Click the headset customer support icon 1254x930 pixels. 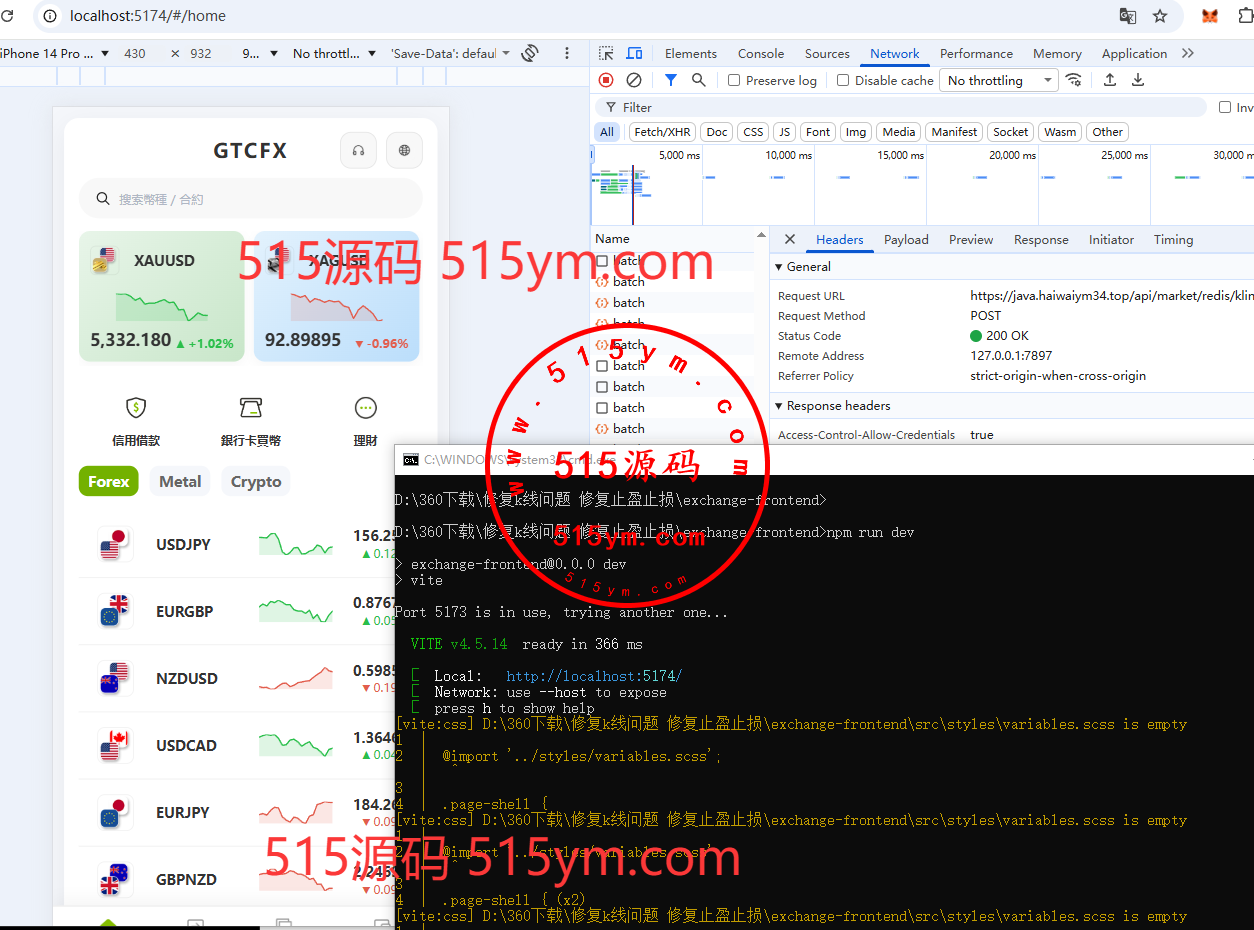(x=358, y=151)
